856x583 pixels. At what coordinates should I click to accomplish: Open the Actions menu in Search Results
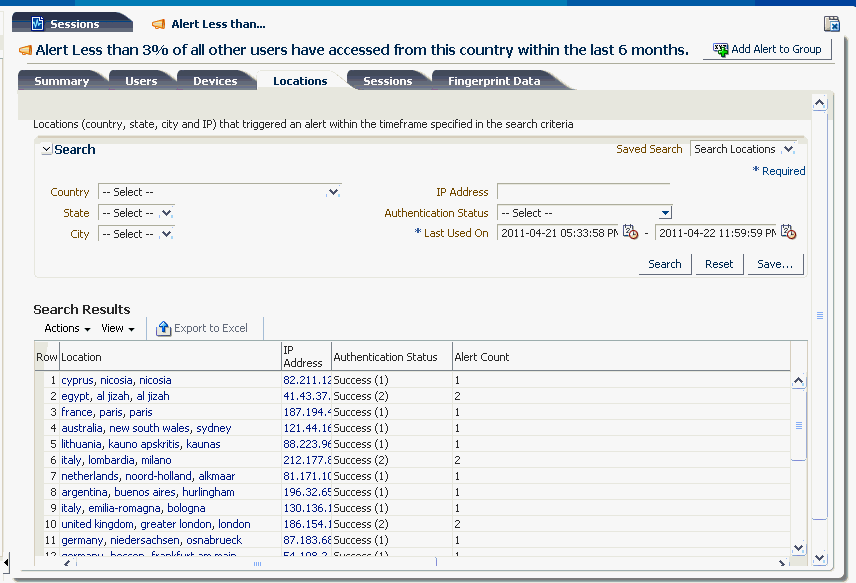[x=64, y=328]
